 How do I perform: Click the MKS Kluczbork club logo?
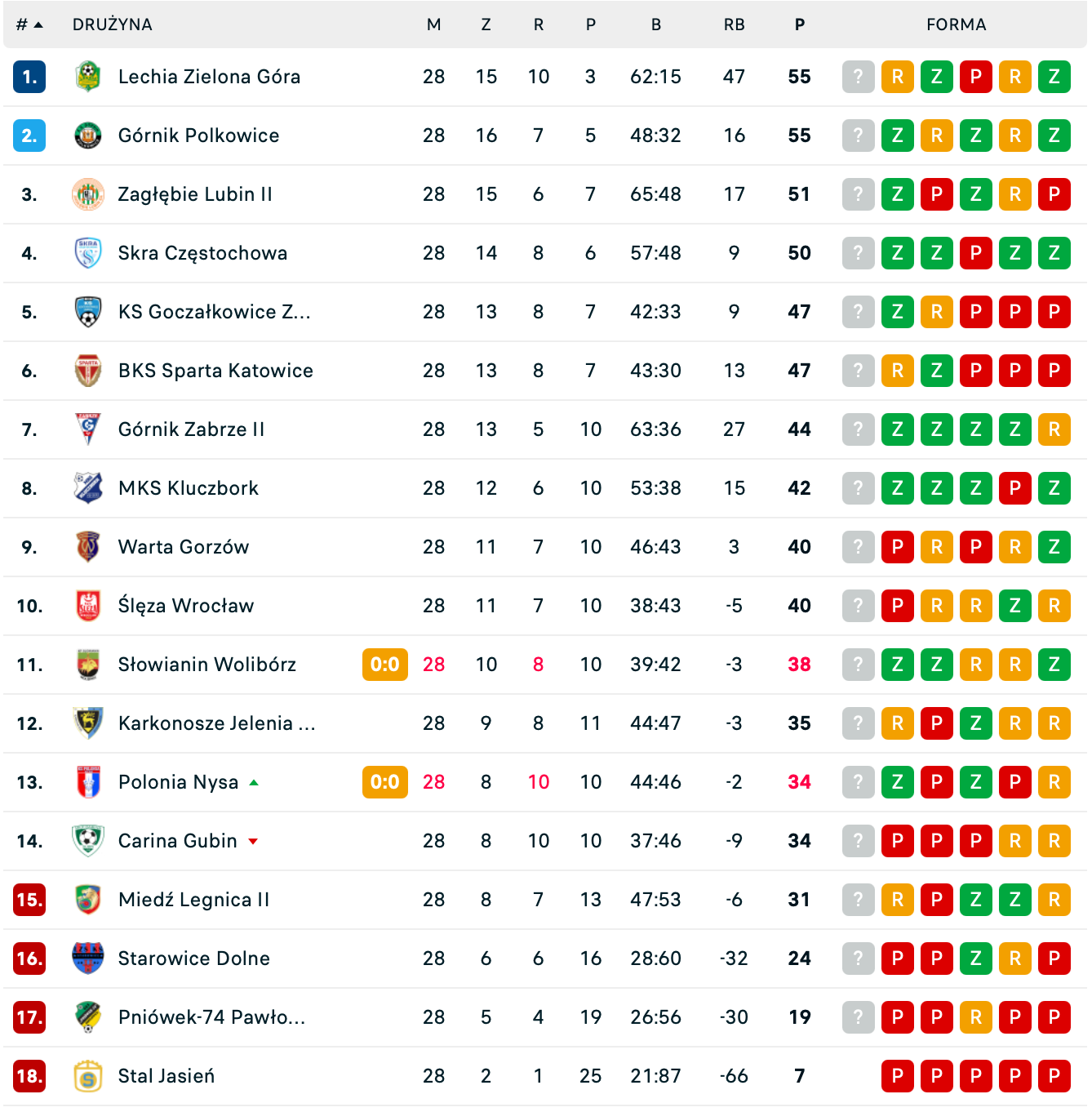tap(88, 488)
